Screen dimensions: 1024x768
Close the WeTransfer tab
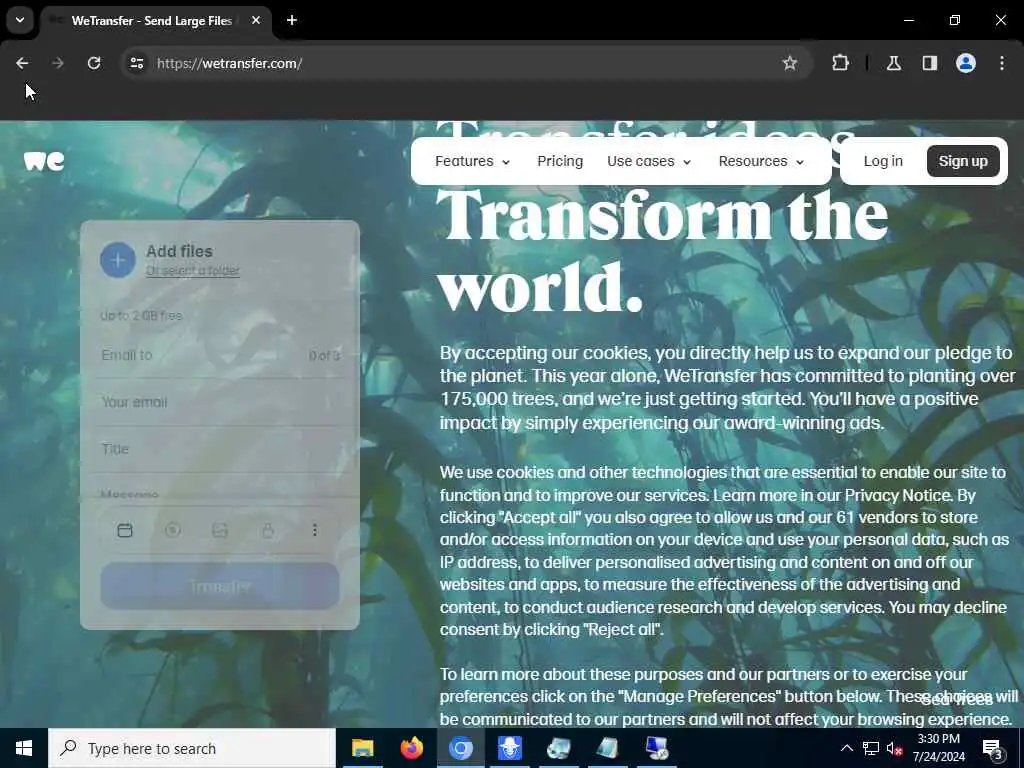pyautogui.click(x=256, y=20)
